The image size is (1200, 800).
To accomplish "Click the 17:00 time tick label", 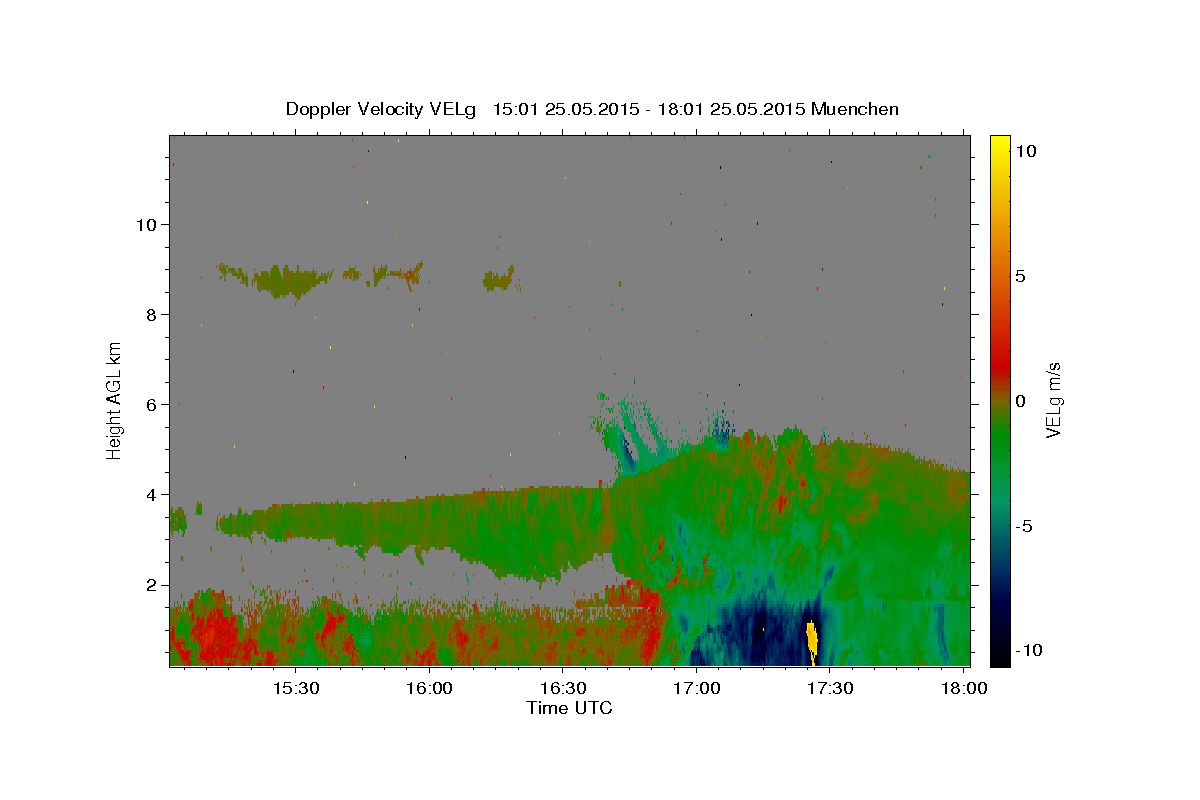I will (697, 689).
